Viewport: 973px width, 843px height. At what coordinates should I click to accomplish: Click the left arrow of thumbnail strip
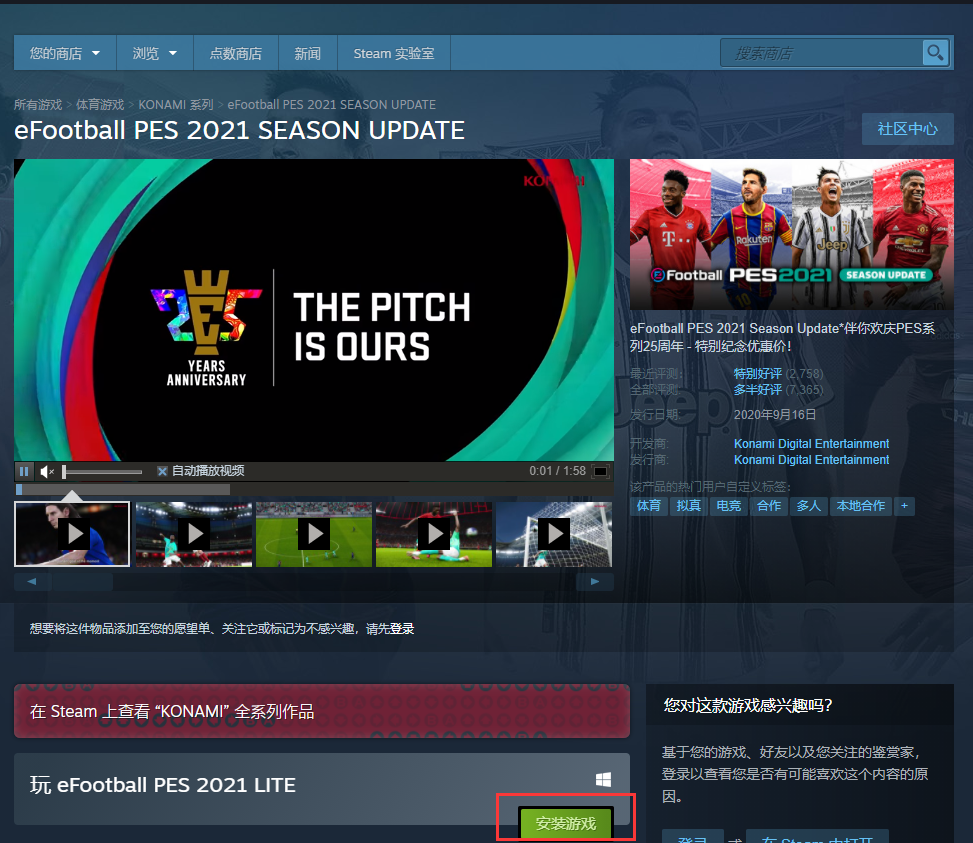coord(32,582)
